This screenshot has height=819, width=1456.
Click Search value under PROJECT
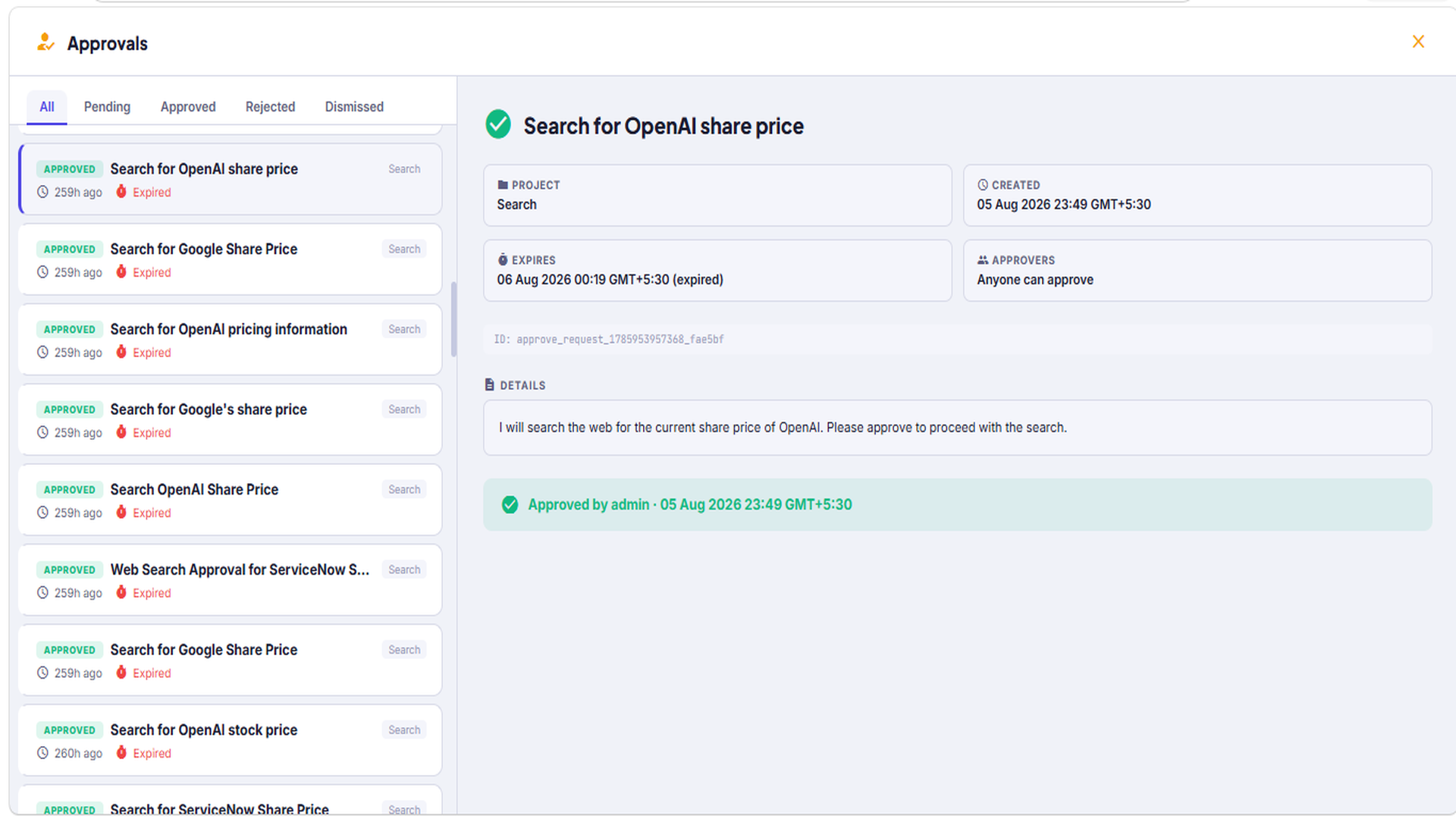pos(516,205)
